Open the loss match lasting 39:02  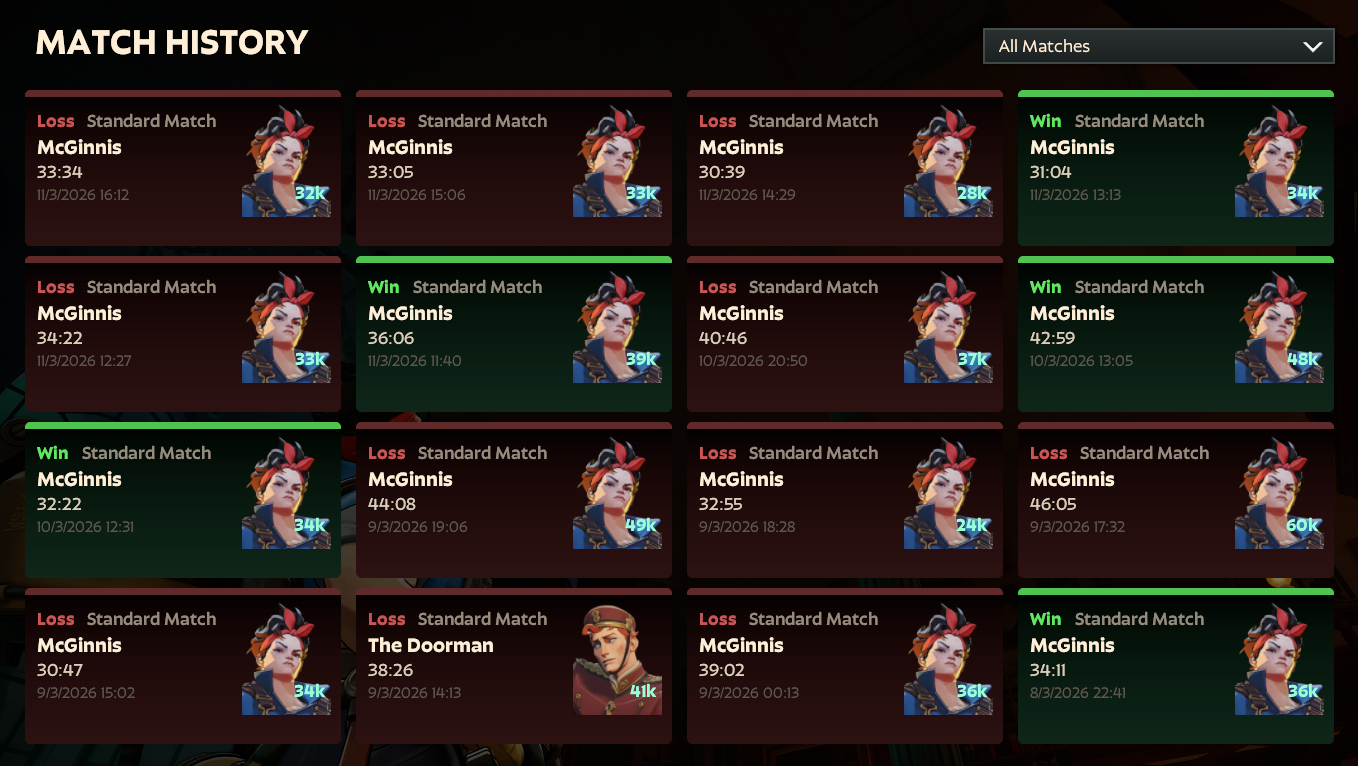pos(845,666)
